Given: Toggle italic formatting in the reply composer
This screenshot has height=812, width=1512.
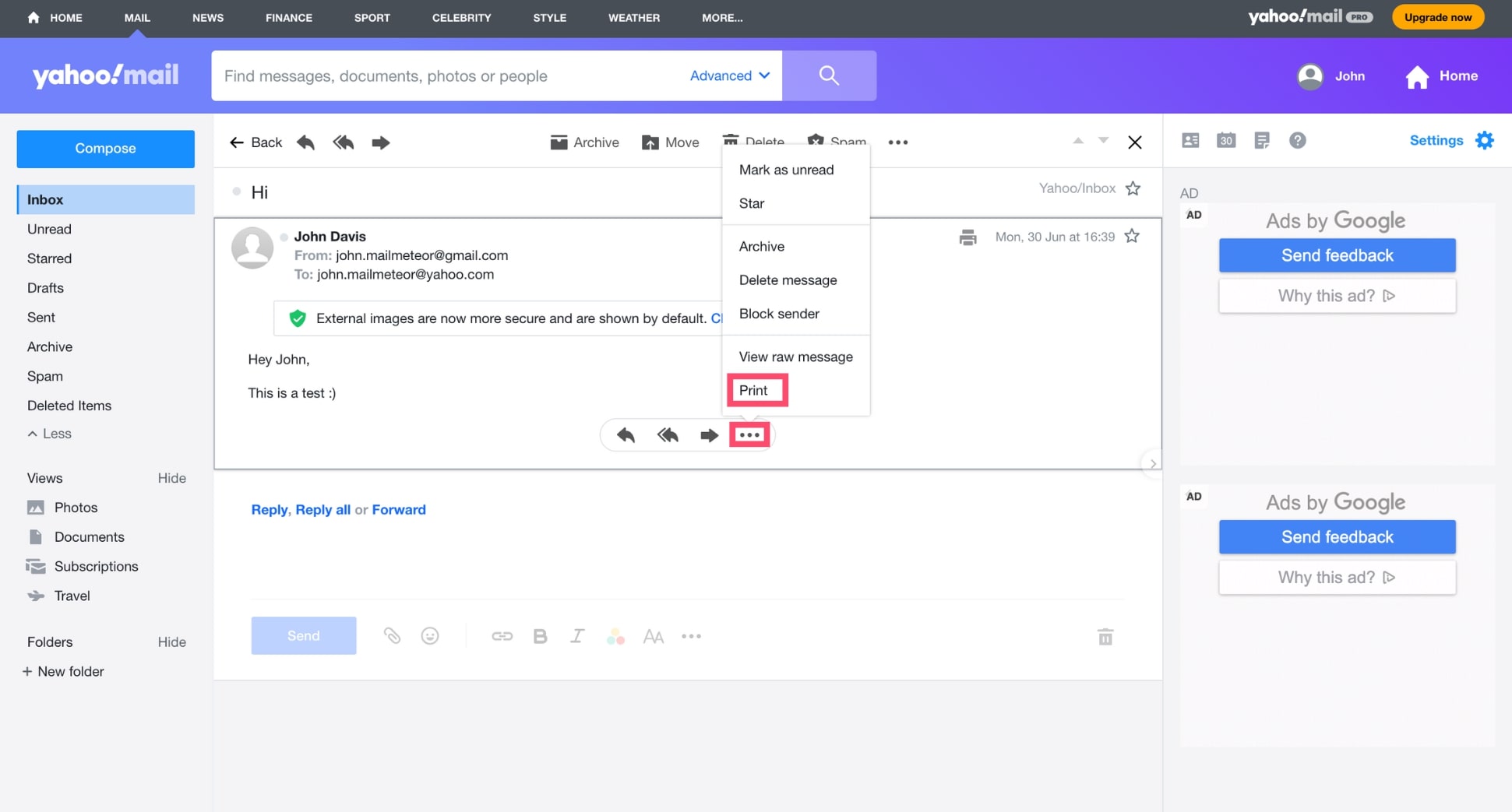Looking at the screenshot, I should tap(577, 636).
